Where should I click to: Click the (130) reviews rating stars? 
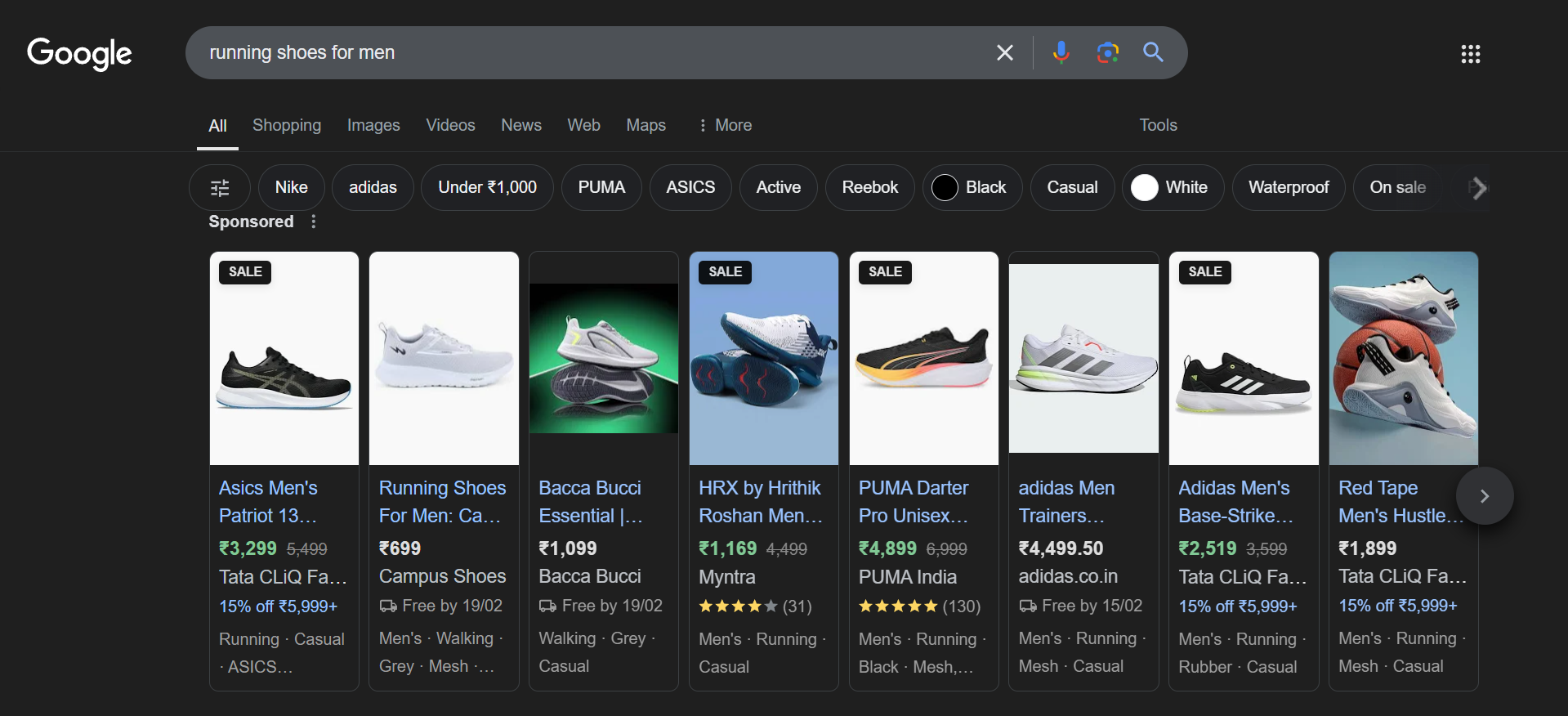tap(919, 606)
